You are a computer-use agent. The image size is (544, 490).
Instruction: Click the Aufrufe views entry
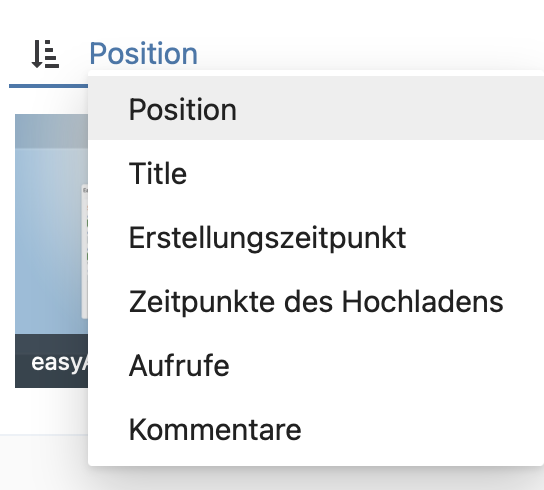pyautogui.click(x=316, y=365)
